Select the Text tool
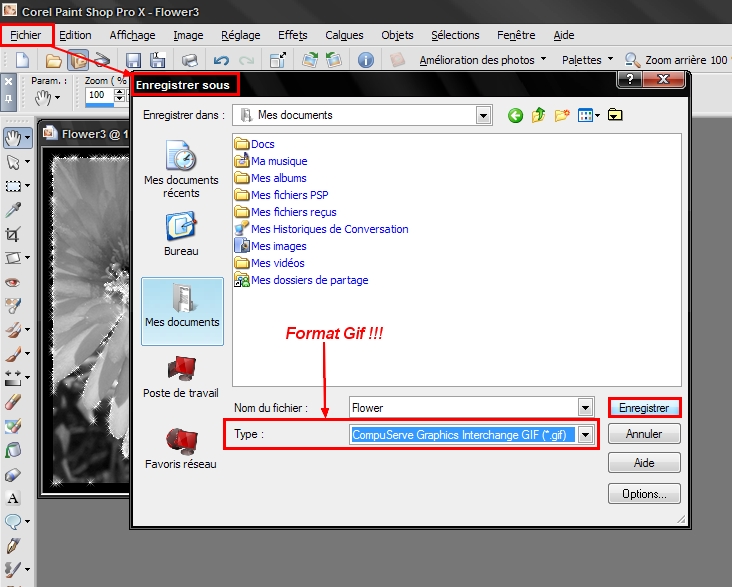732x587 pixels. pyautogui.click(x=13, y=498)
